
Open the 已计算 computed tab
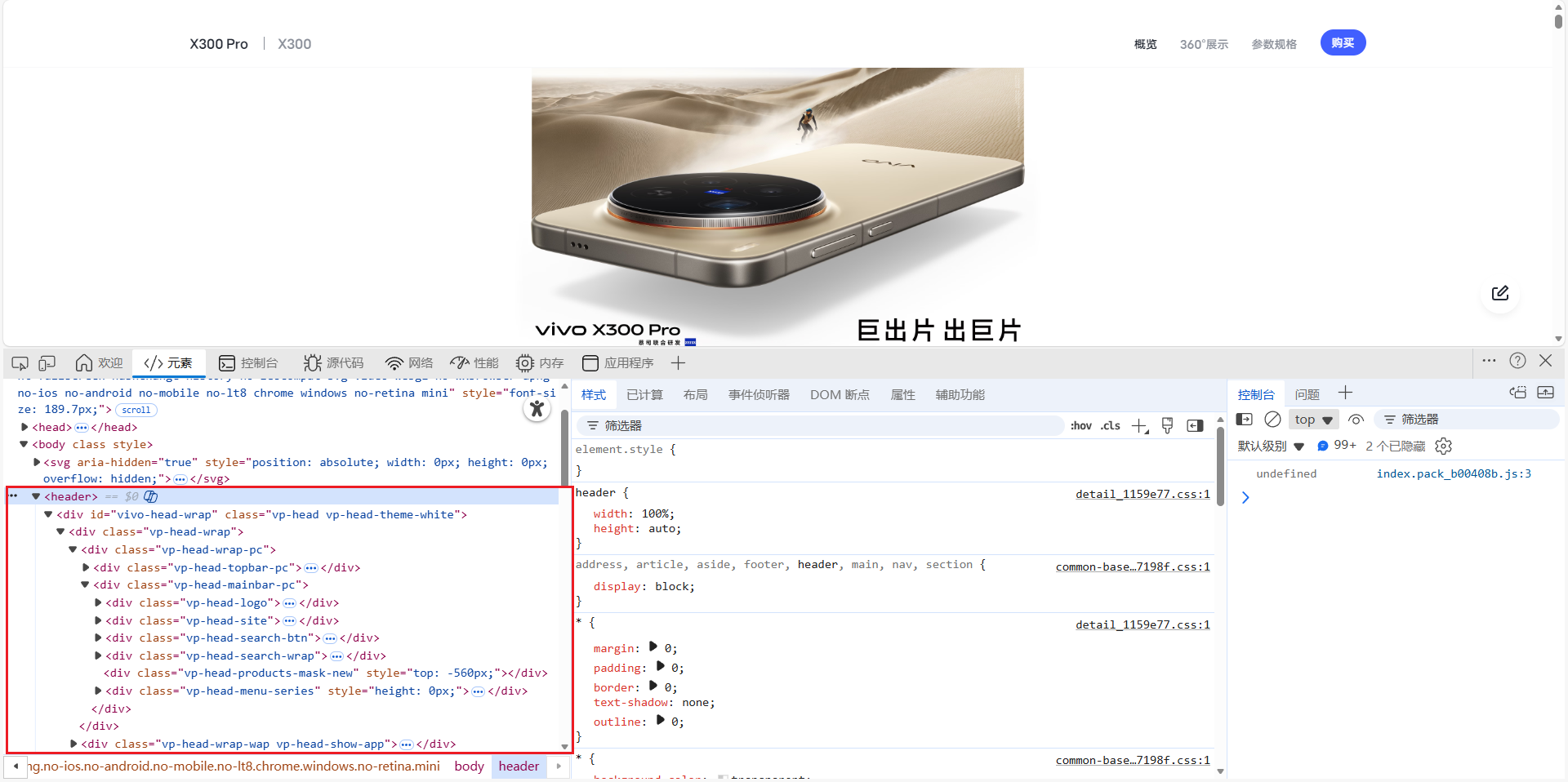point(644,395)
